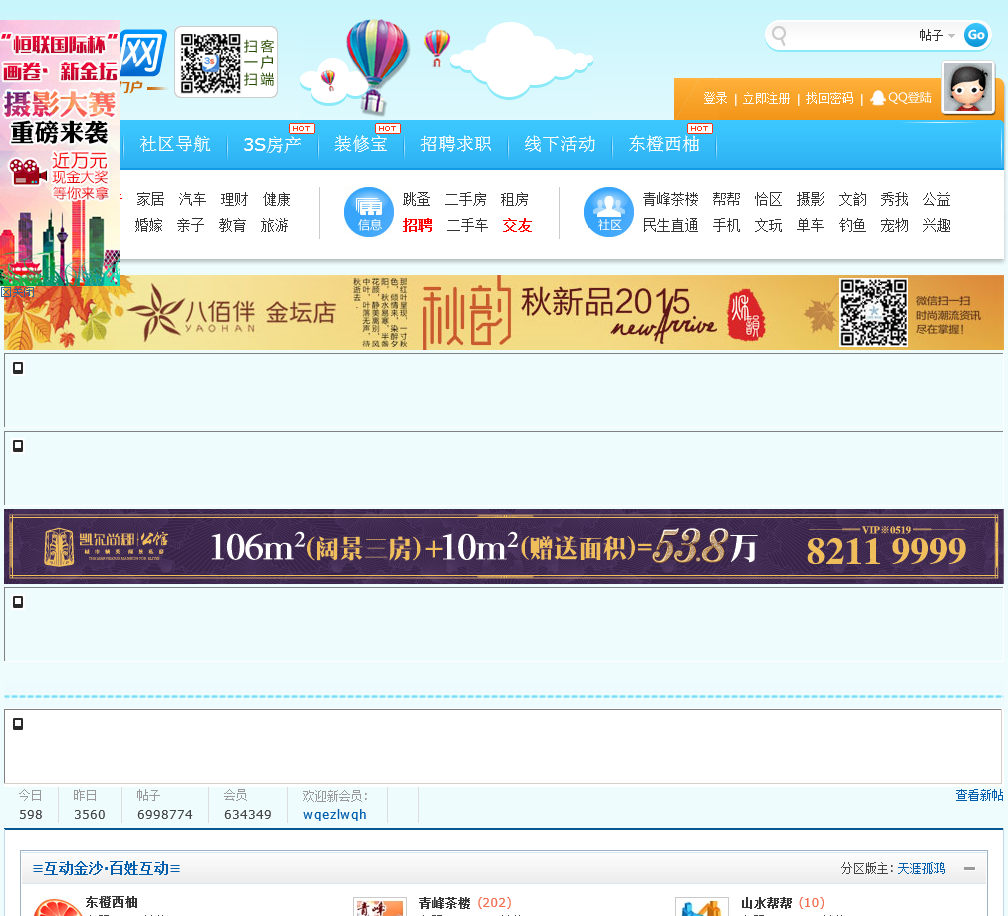
Task: Open the 社区导航 navigation tab
Action: (x=174, y=144)
